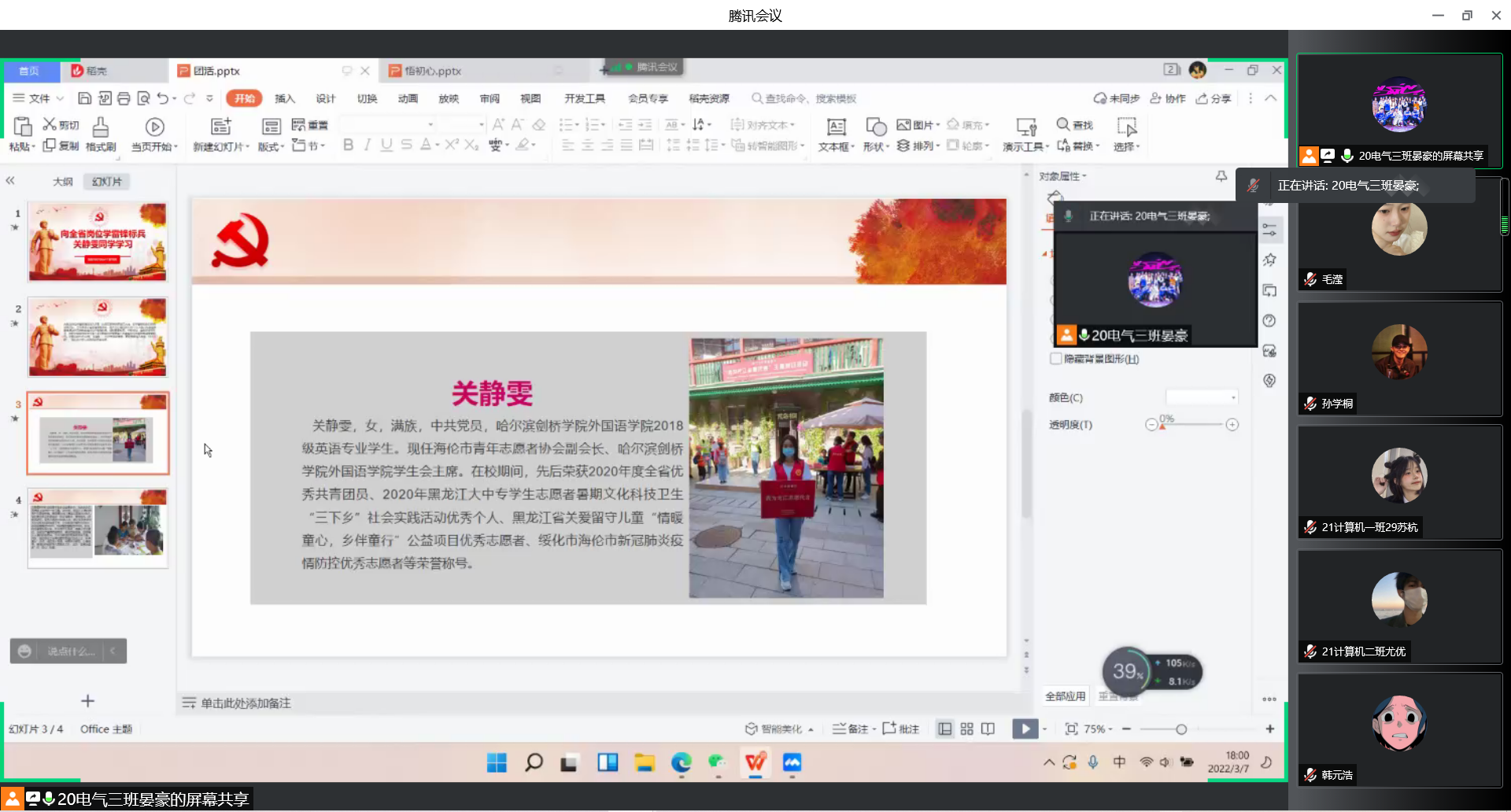Expand the Object Properties panel dropdown
Image resolution: width=1511 pixels, height=812 pixels.
[1063, 176]
